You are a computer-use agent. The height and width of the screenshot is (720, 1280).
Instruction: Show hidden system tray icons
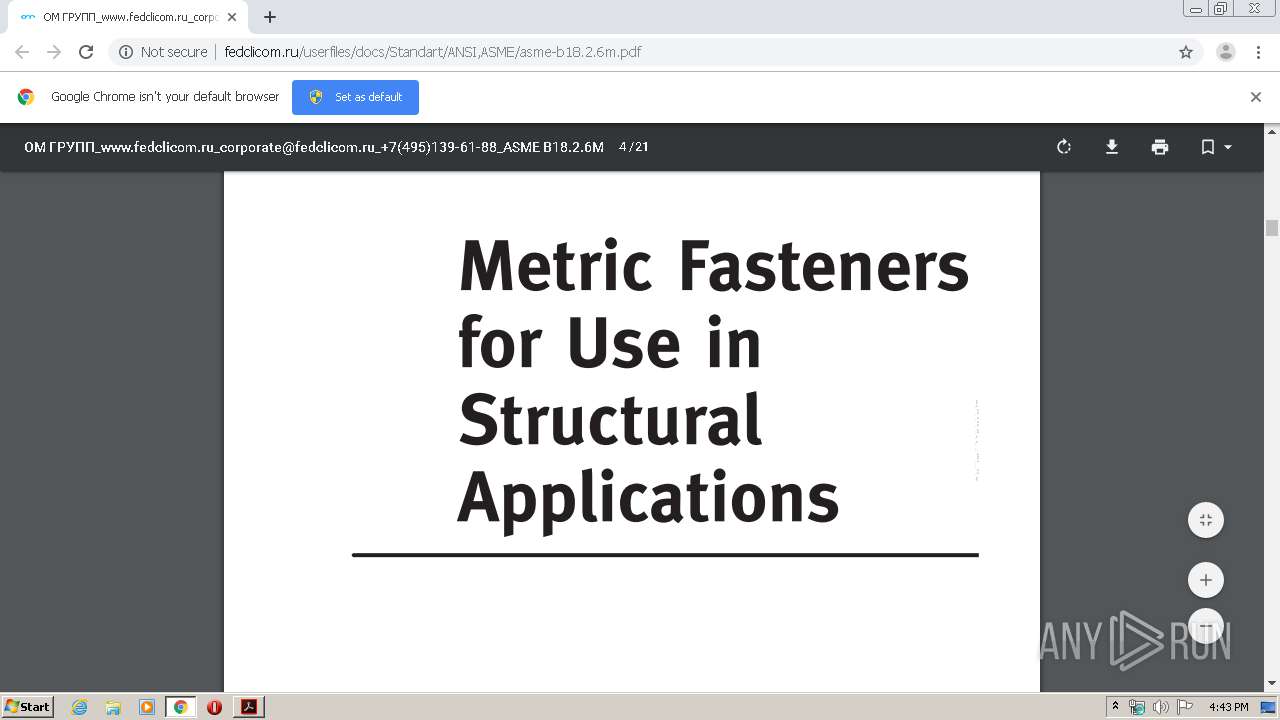tap(1115, 707)
